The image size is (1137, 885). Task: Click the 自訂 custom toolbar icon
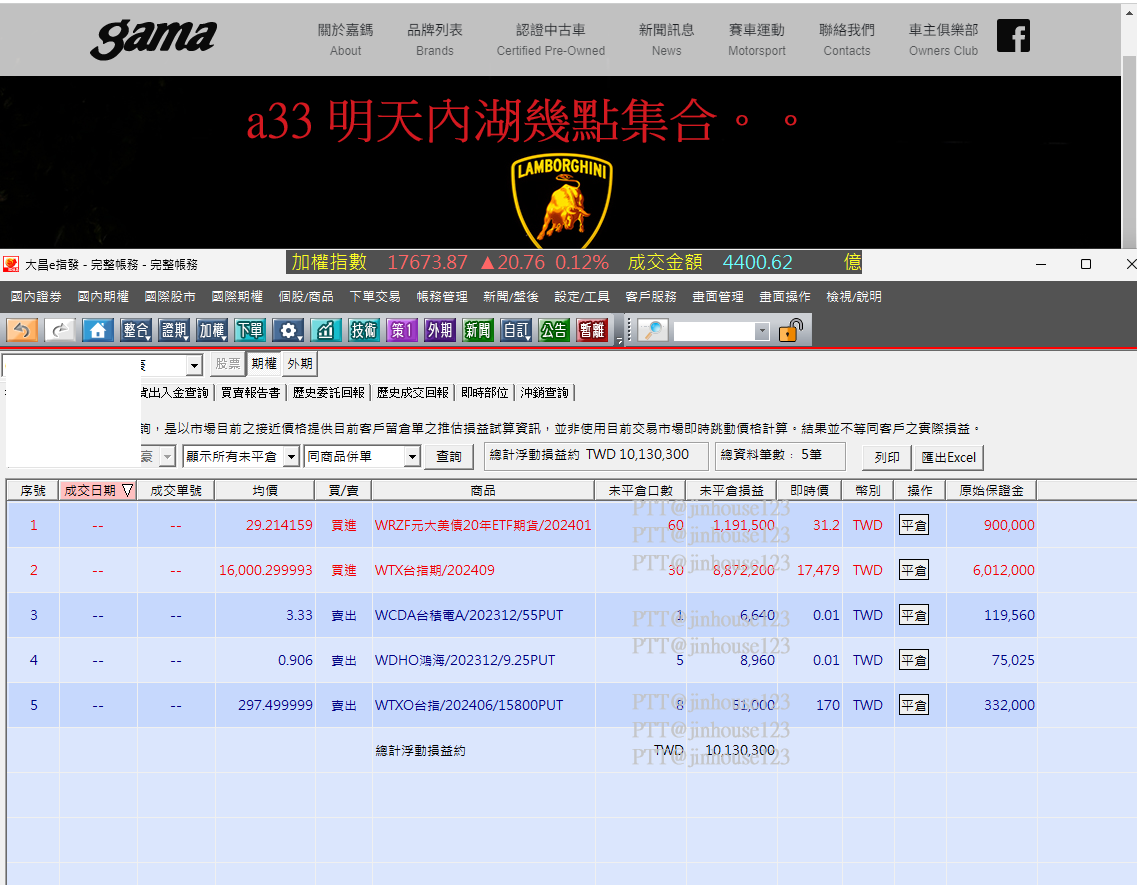pos(516,331)
